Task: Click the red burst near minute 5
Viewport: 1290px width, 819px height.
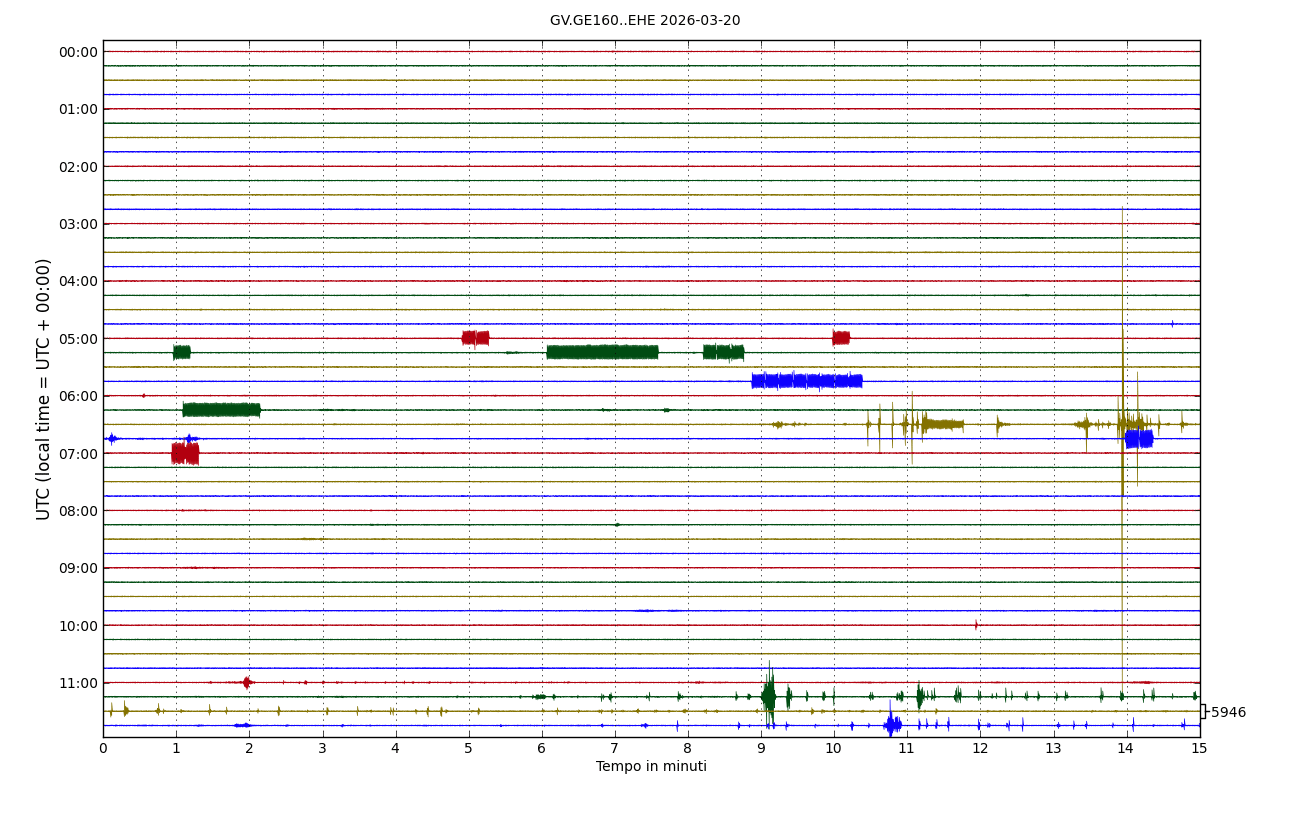Action: click(475, 338)
